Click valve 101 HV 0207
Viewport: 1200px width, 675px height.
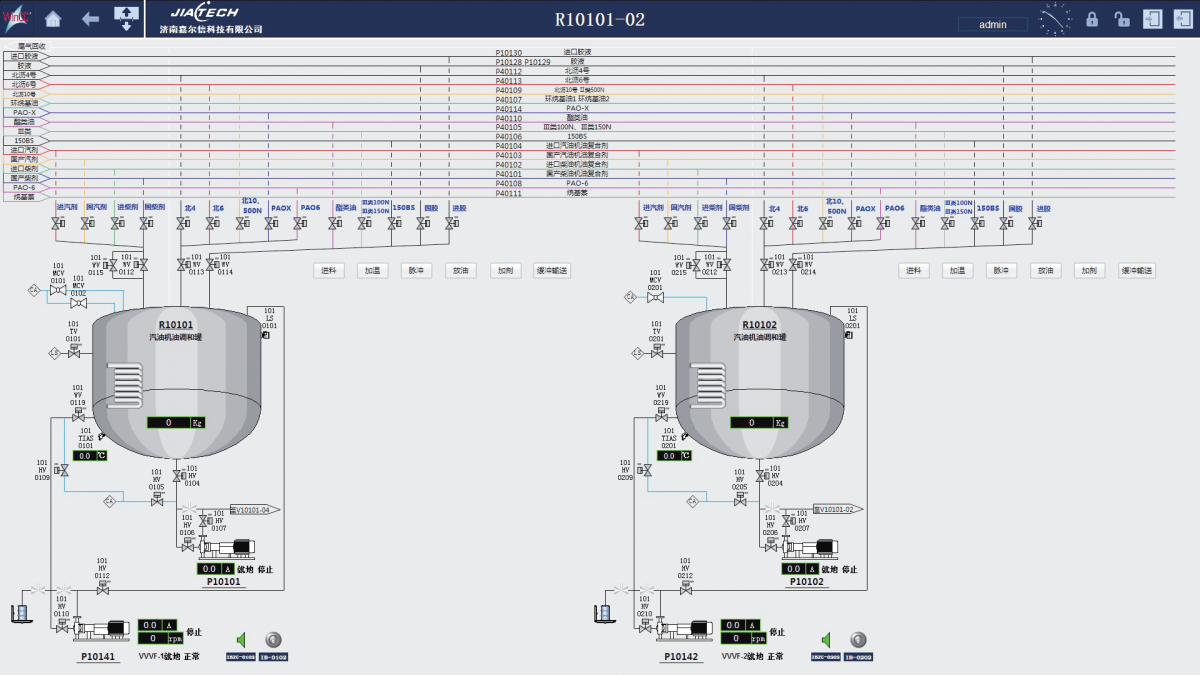pyautogui.click(x=787, y=520)
